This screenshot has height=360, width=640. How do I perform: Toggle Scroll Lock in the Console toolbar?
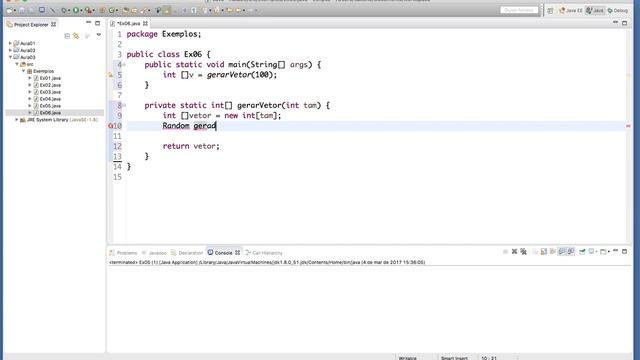pos(544,251)
